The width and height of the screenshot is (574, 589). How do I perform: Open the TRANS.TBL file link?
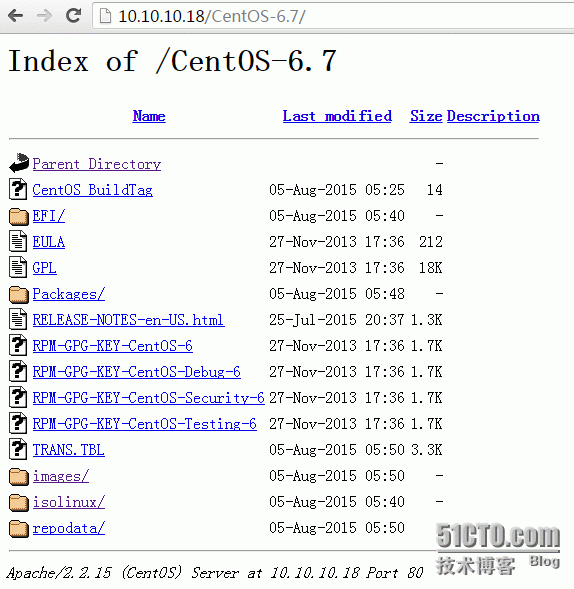(69, 450)
